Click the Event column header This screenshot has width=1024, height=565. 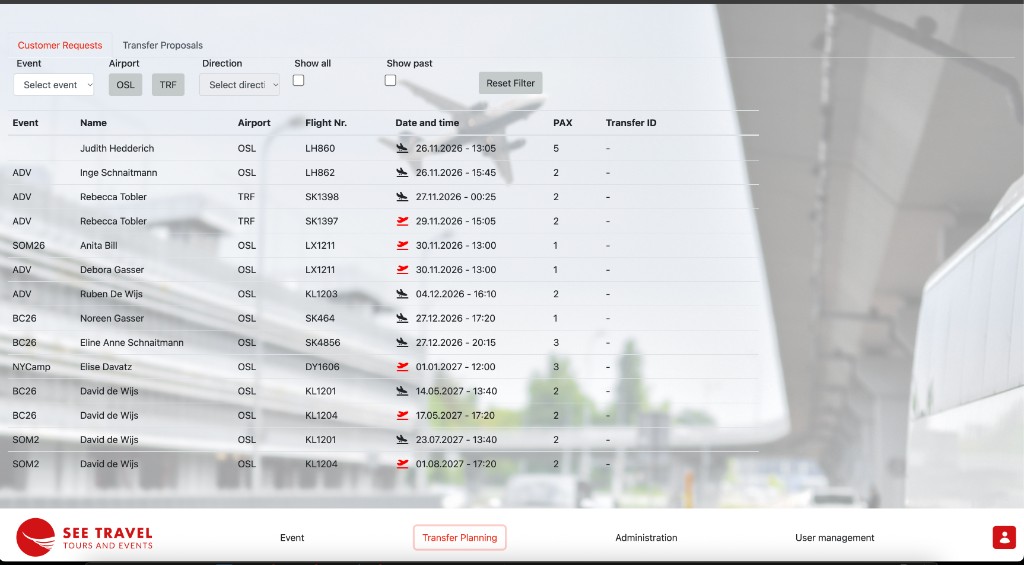tap(25, 123)
